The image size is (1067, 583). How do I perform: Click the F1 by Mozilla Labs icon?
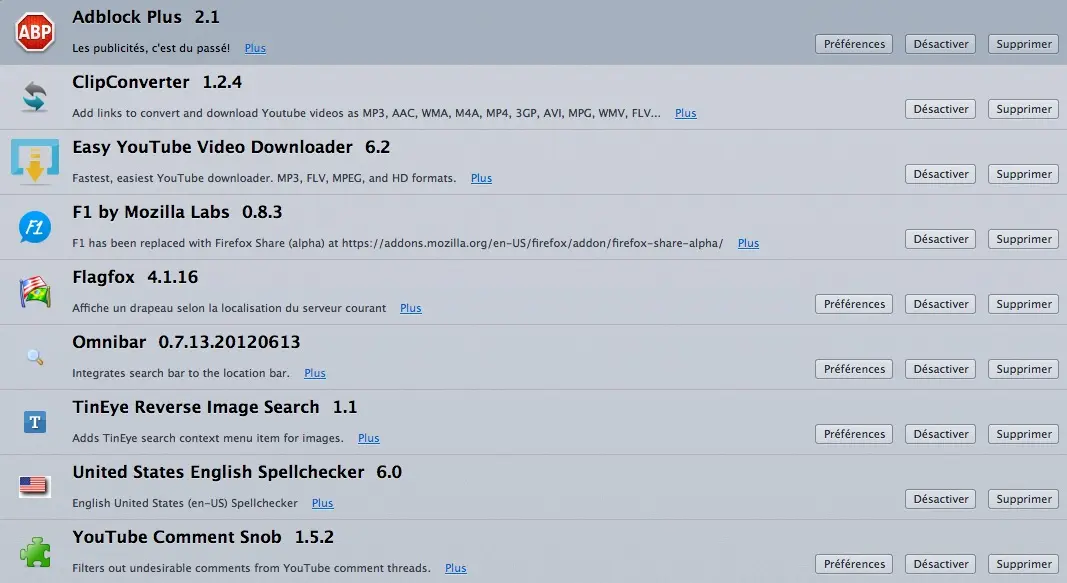click(35, 226)
